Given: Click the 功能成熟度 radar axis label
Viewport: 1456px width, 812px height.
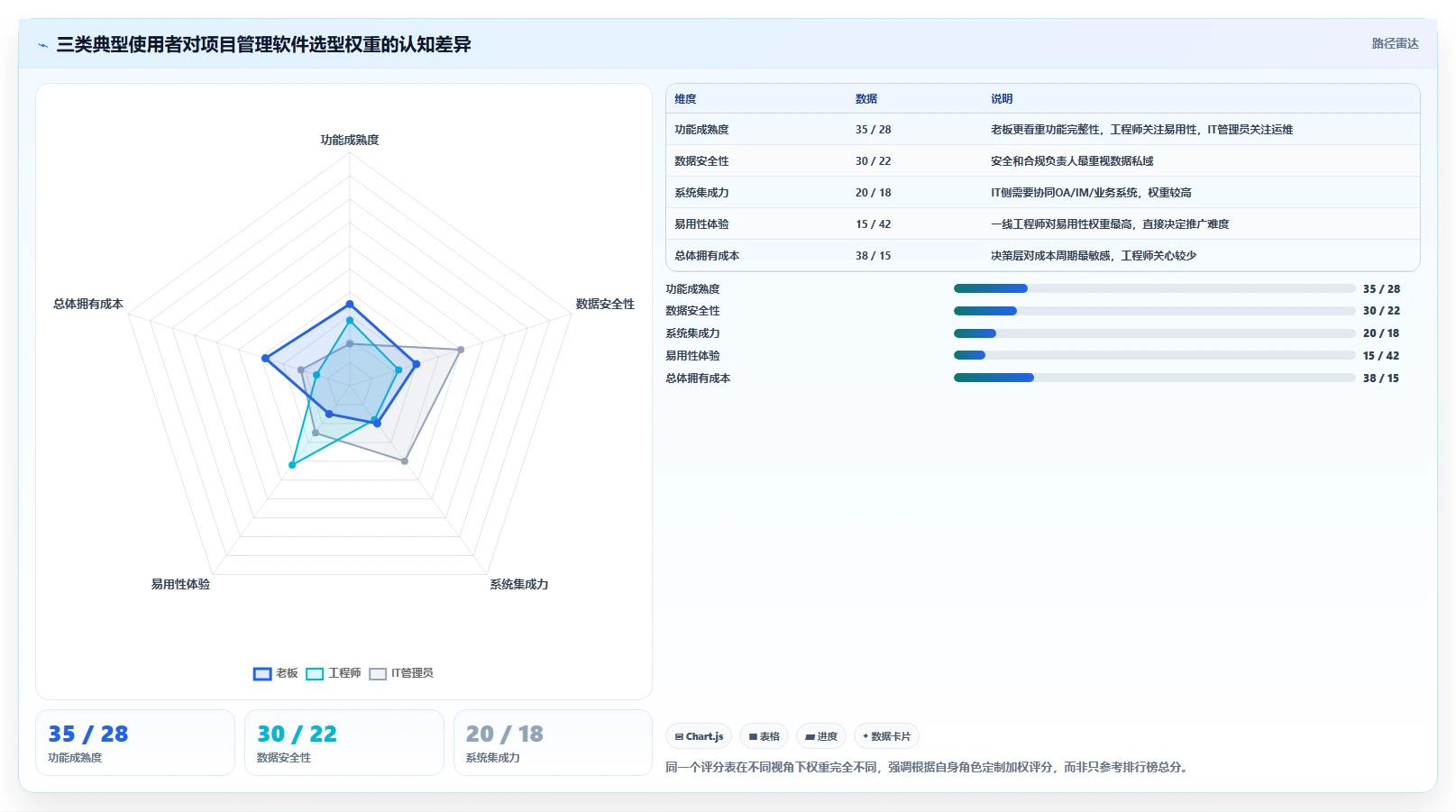Looking at the screenshot, I should pyautogui.click(x=350, y=140).
